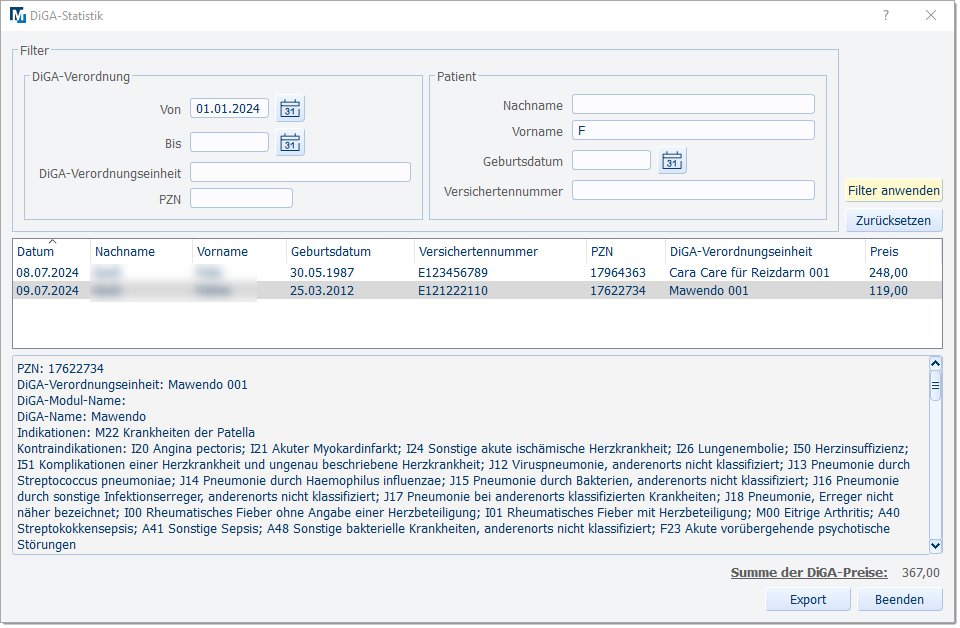Sort by DiGA-Verordnungseinheit column header

[740, 252]
